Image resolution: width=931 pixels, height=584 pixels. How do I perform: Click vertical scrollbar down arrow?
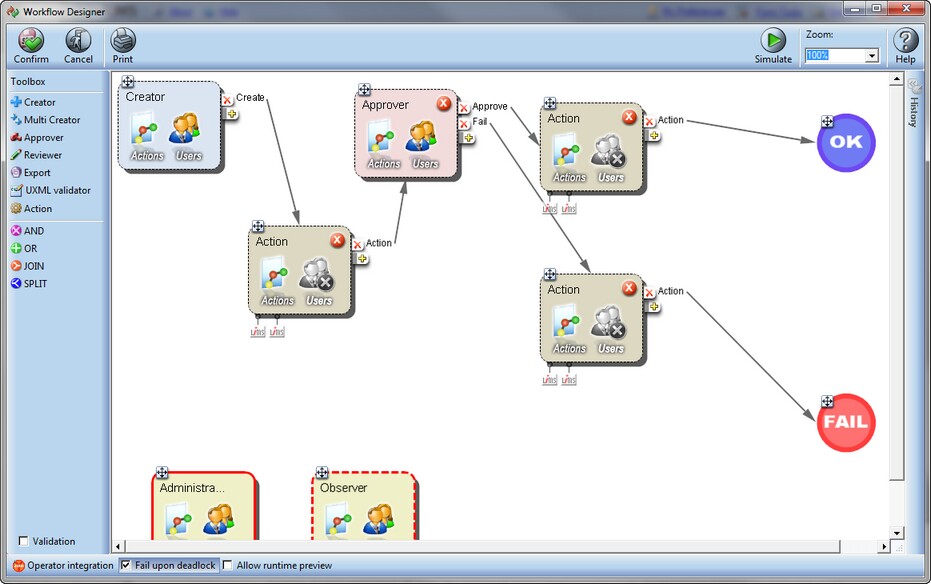tap(897, 533)
